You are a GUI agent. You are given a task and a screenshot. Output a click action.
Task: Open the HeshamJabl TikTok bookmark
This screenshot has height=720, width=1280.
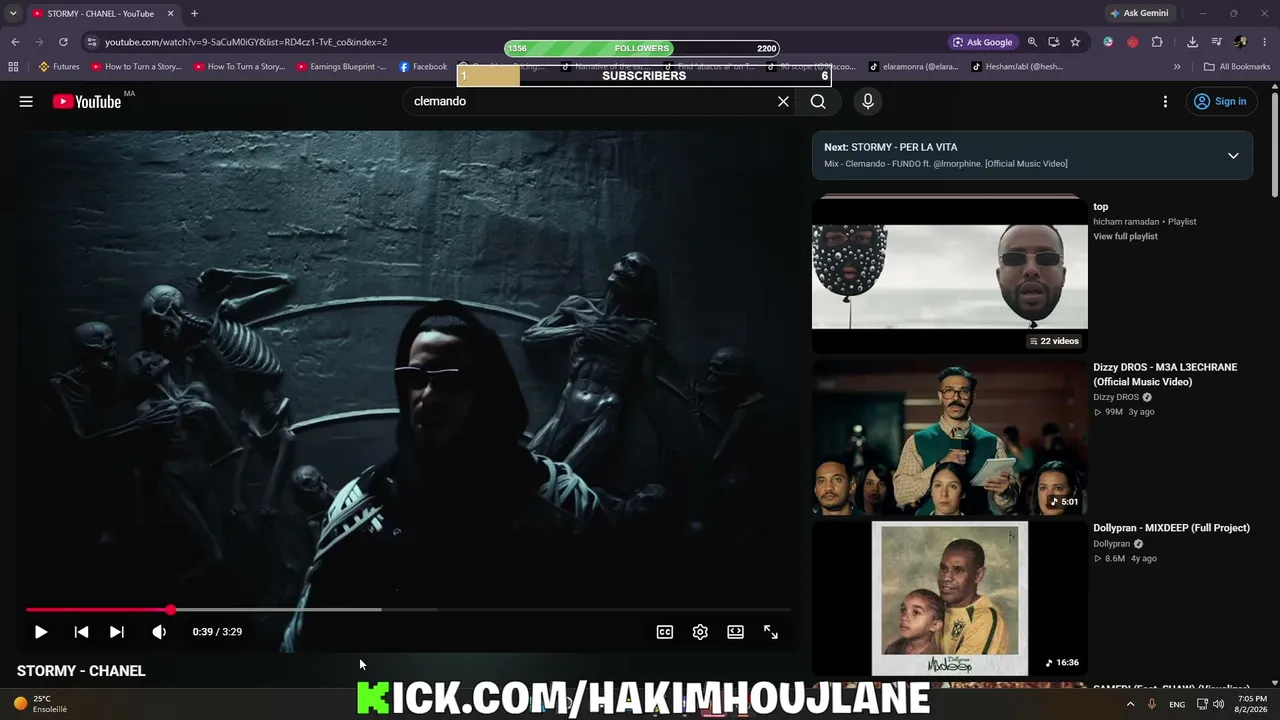1017,67
